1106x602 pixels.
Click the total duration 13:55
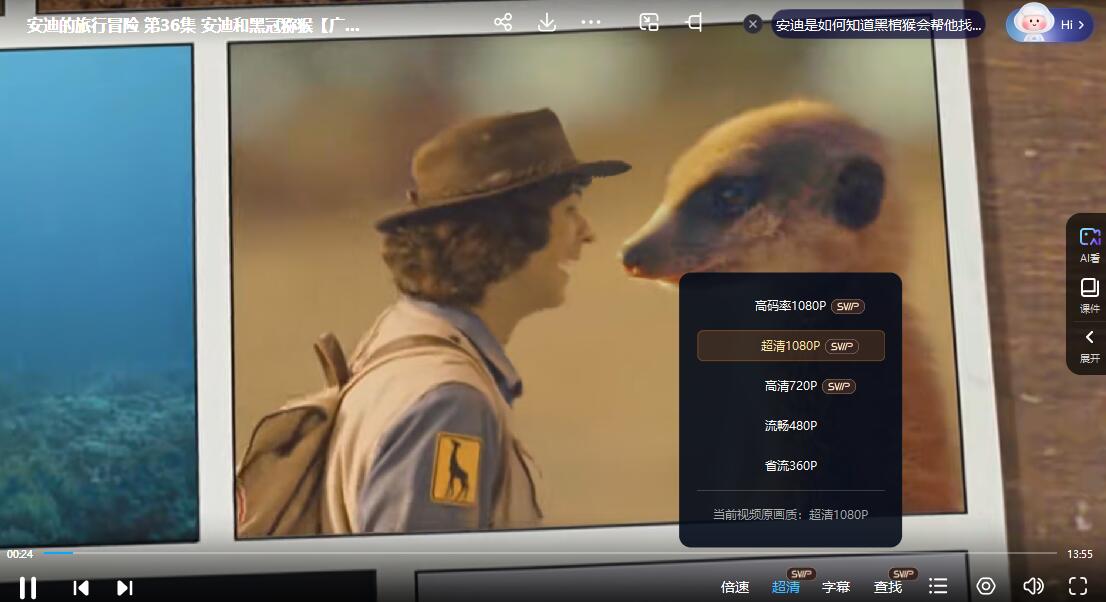click(x=1080, y=554)
